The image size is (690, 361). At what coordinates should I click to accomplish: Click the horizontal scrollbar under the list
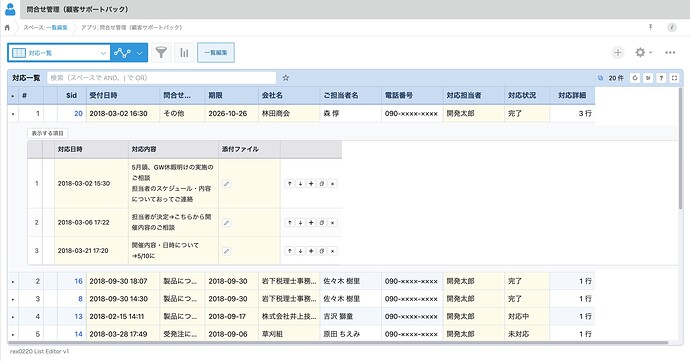click(x=338, y=343)
